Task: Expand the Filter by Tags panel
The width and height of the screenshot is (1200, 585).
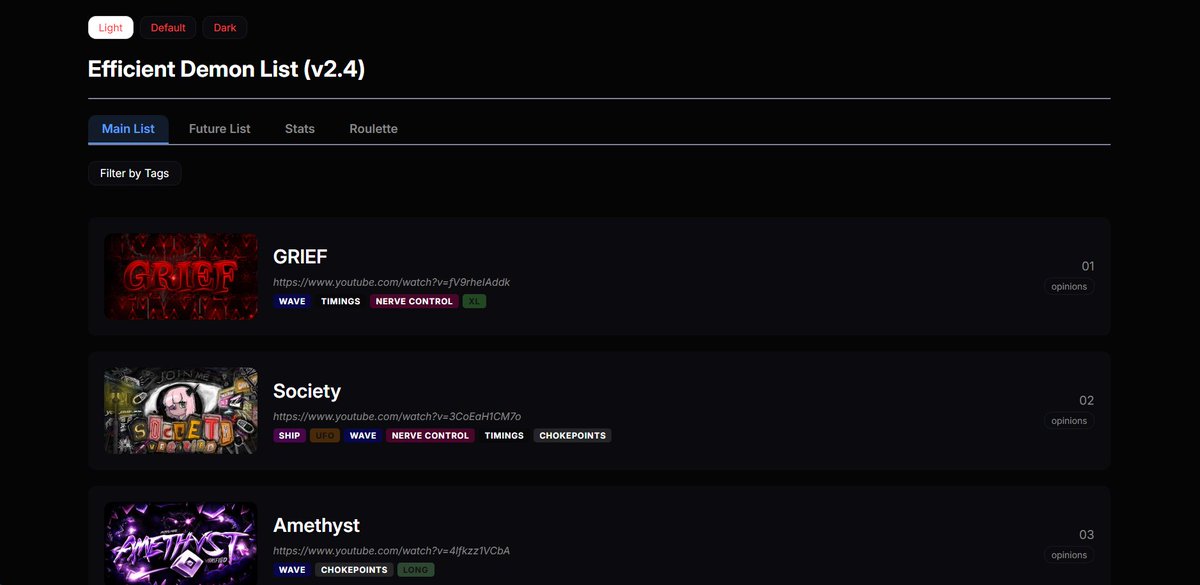Action: 135,173
